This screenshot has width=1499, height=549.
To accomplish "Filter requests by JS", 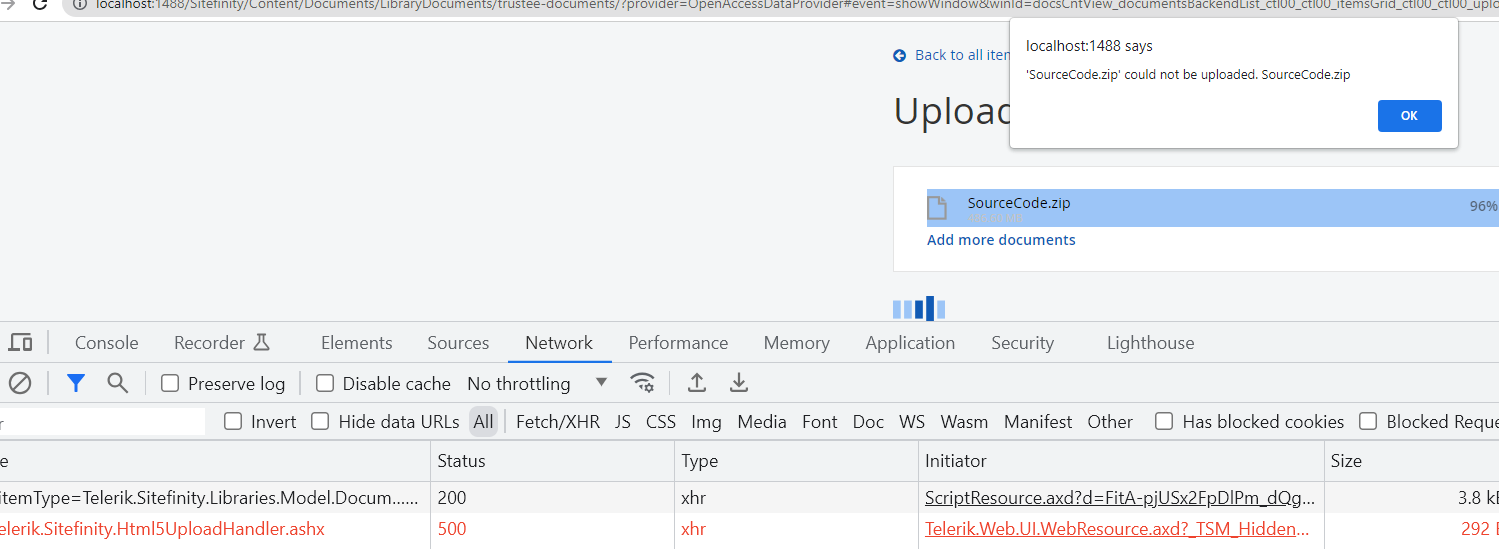I will [x=623, y=421].
